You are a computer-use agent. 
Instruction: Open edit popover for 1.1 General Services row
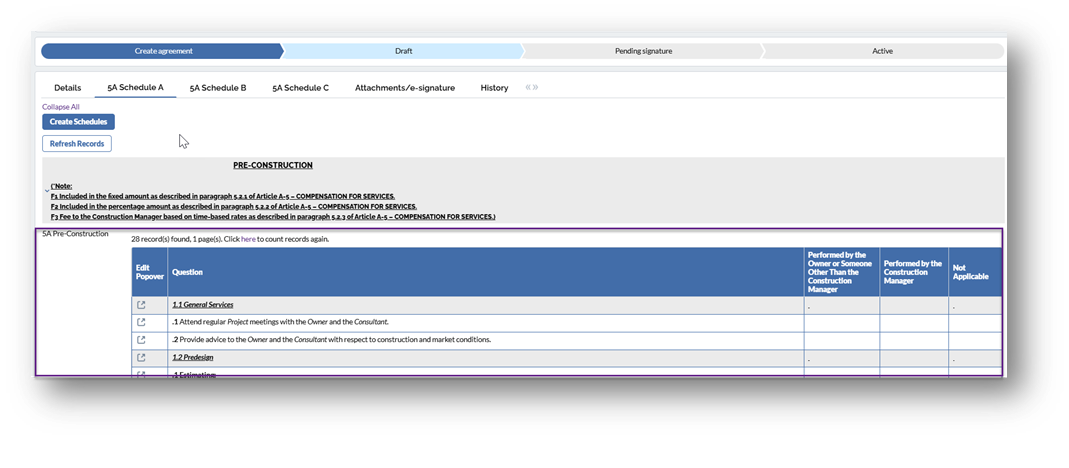pos(141,304)
